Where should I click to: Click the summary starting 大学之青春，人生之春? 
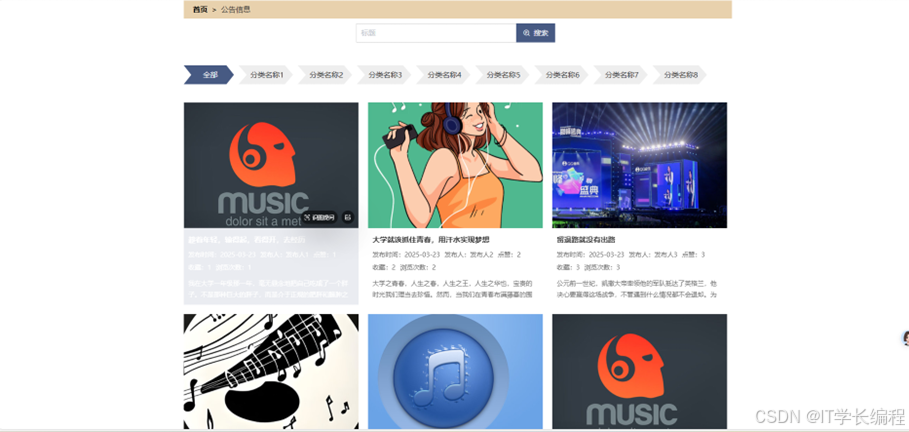coord(452,289)
